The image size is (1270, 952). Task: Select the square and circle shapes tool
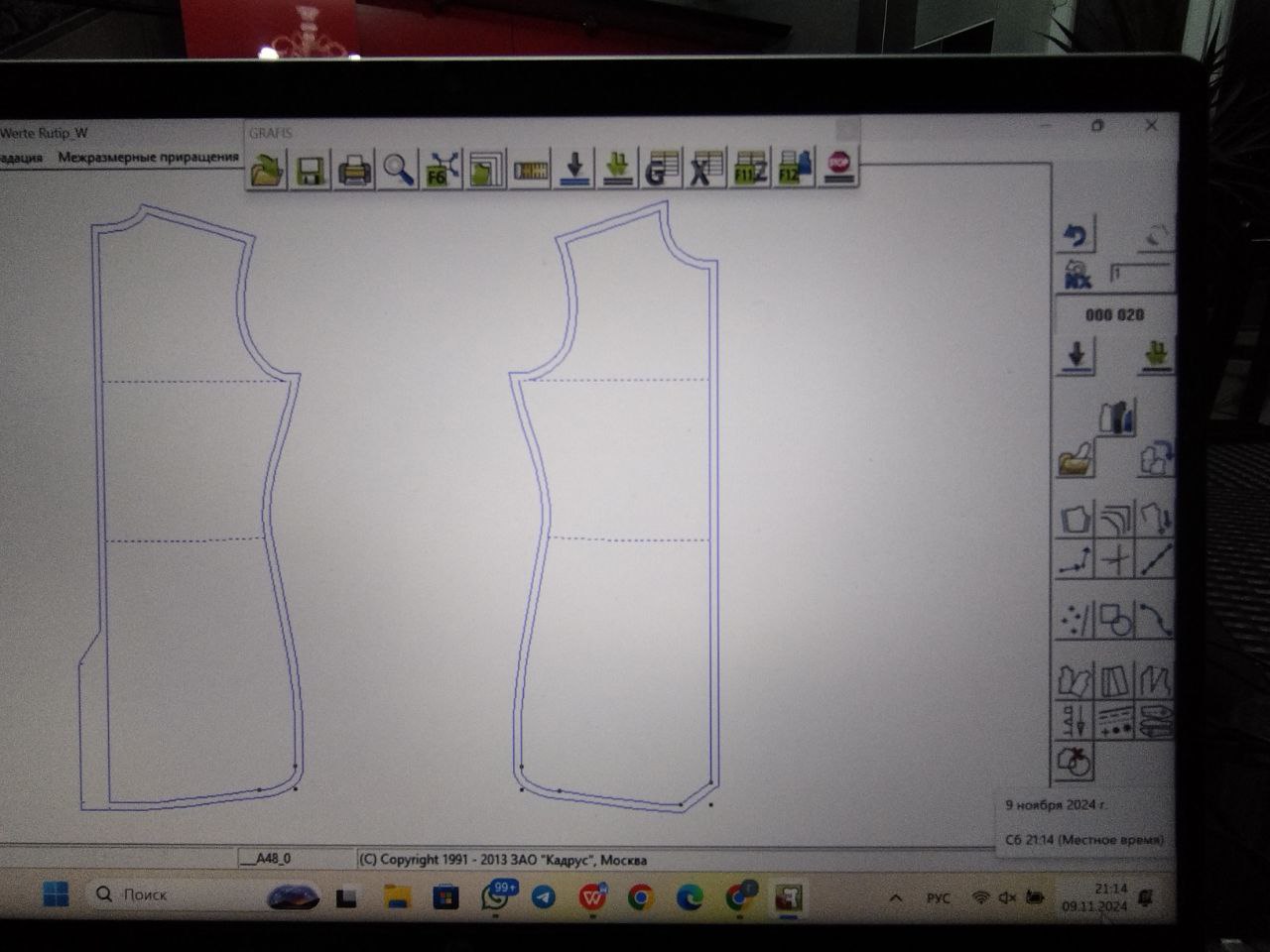coord(1116,621)
